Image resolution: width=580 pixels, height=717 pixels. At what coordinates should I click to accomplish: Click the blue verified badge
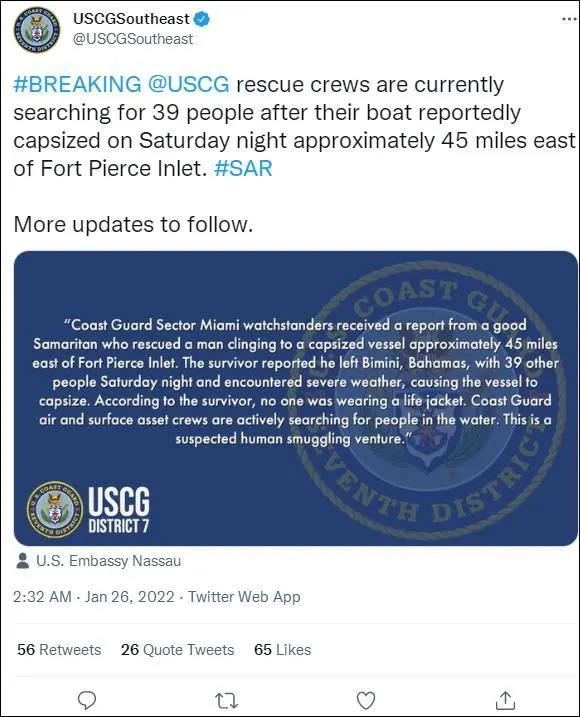point(202,19)
